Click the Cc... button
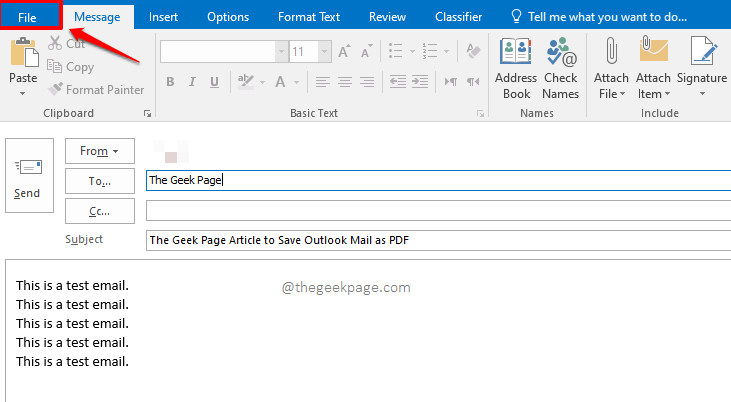Screen dimensions: 731x402 tap(99, 211)
